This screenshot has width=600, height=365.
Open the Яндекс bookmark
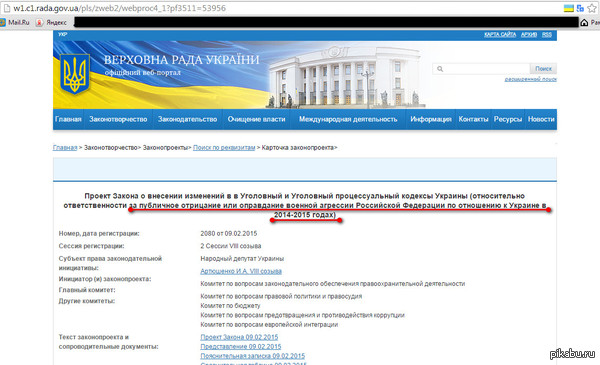(x=52, y=22)
